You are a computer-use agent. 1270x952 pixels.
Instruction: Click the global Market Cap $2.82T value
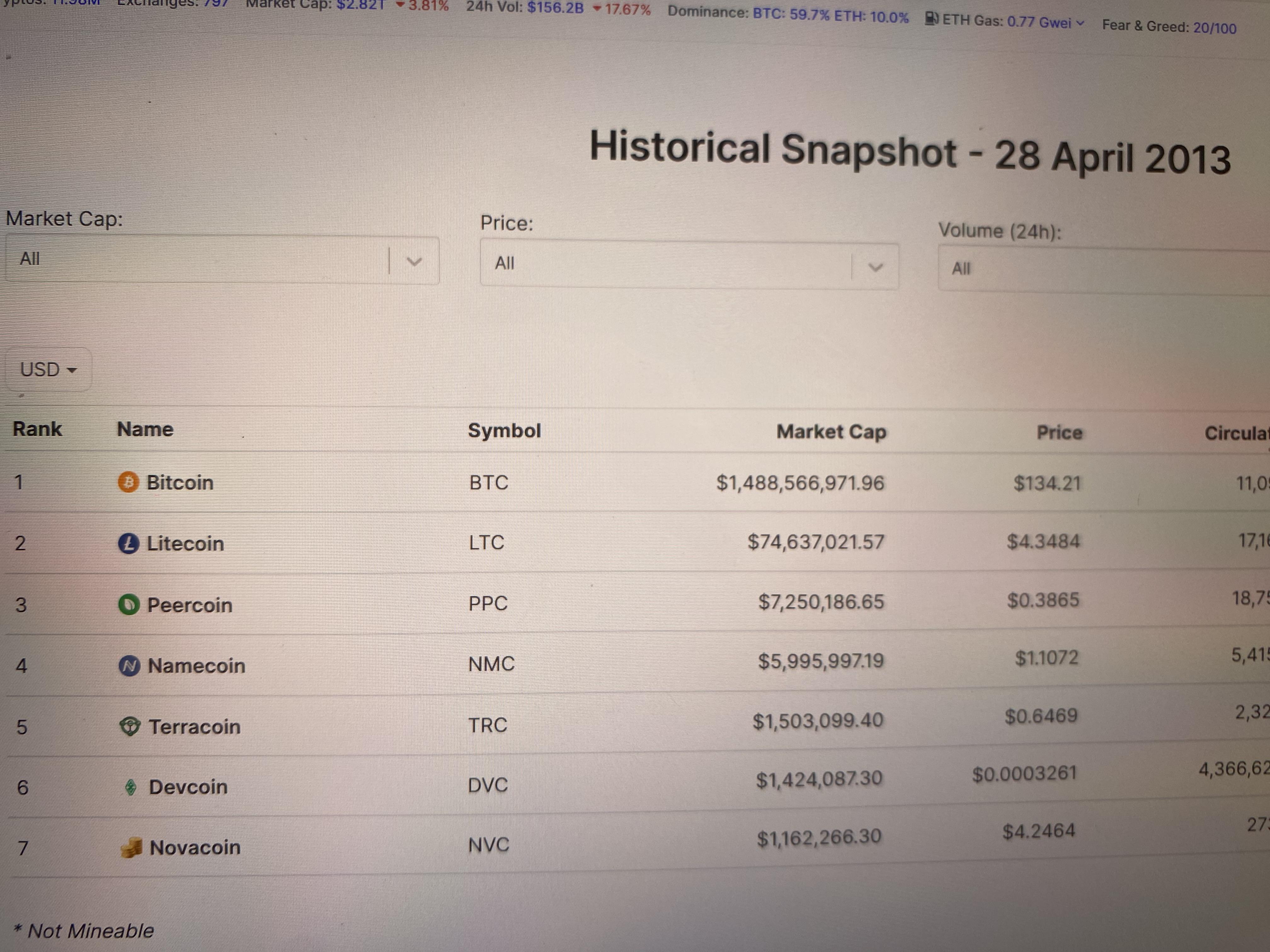tap(361, 5)
